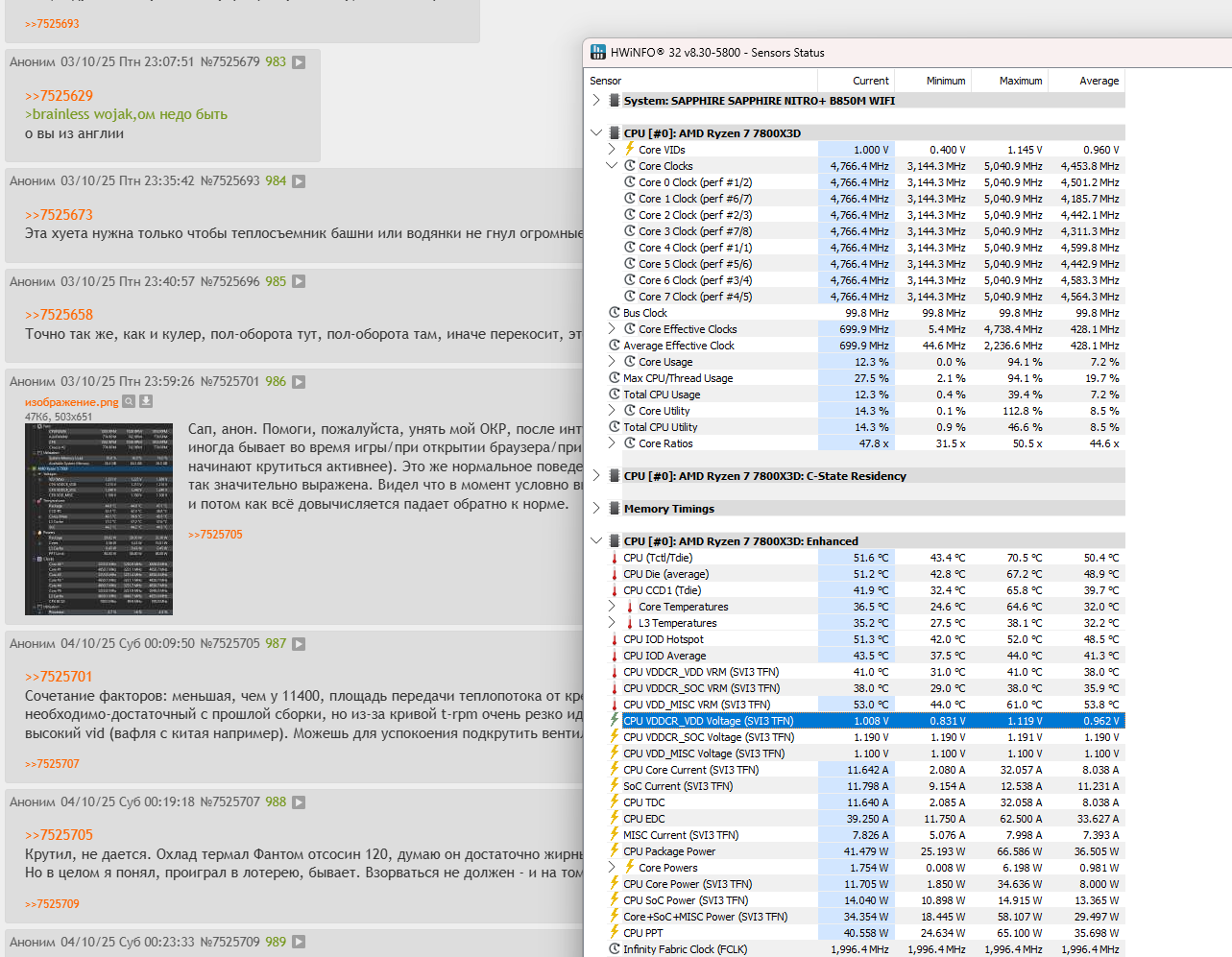Click the lightning icon beside Core VIDs

(x=630, y=149)
